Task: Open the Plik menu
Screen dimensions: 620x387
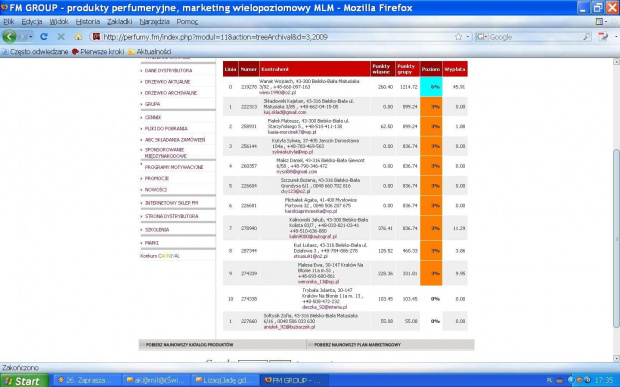Action: [9, 22]
